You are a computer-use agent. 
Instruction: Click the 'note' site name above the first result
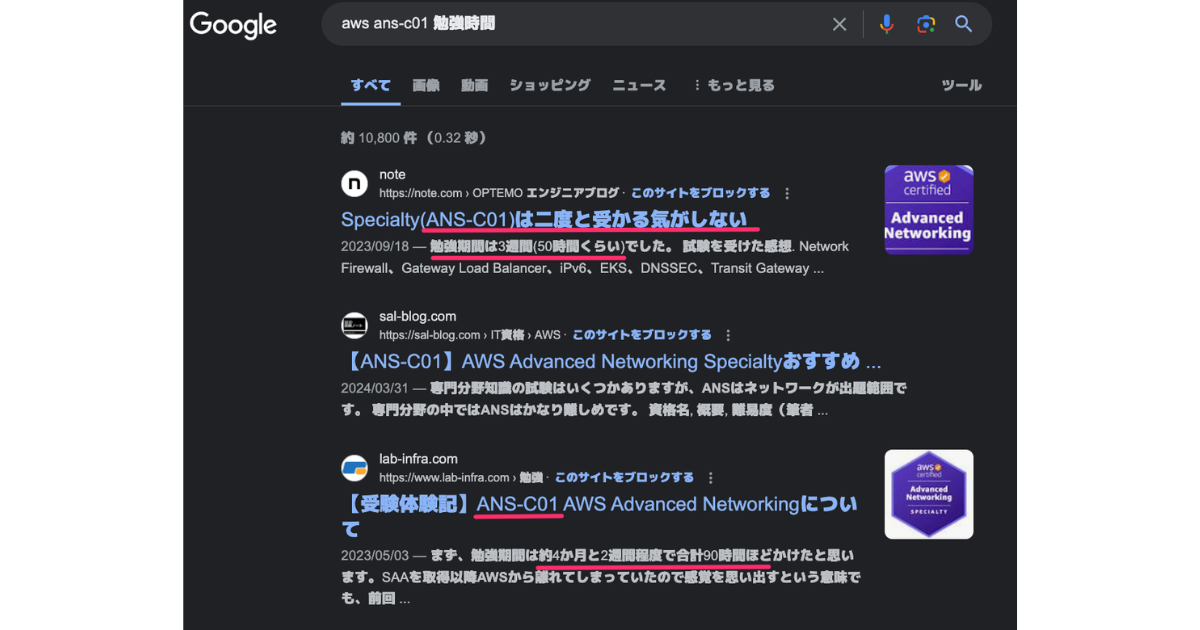click(x=392, y=175)
